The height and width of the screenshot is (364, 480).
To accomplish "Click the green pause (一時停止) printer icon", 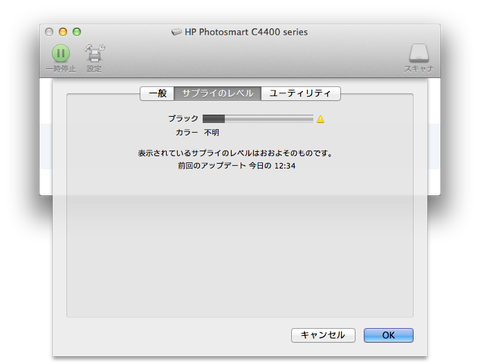I will tap(61, 53).
